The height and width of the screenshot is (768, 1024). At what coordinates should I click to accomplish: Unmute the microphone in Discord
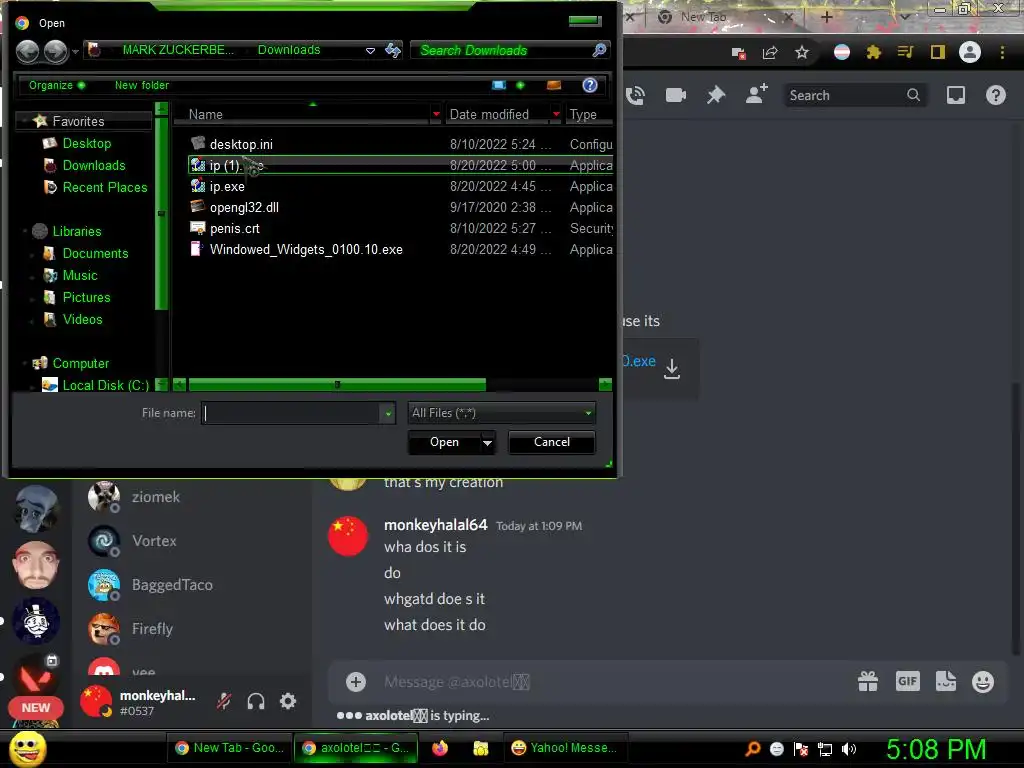coord(224,701)
